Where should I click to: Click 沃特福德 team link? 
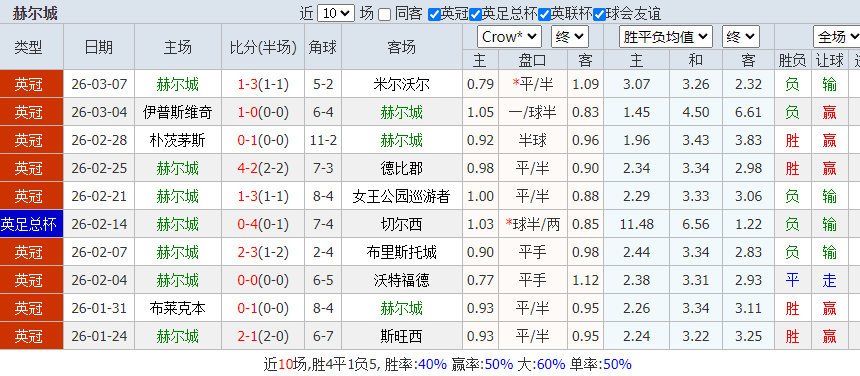click(x=401, y=280)
